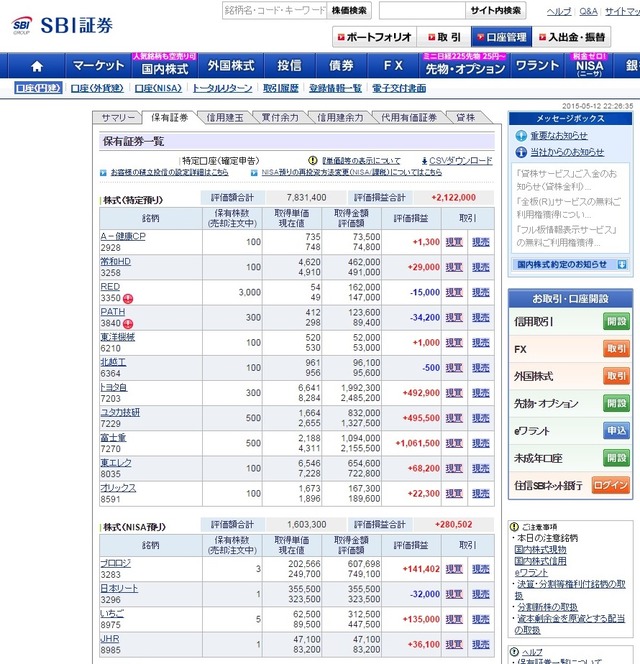Click the 現買 link for トヨタ自 7203
Image resolution: width=640 pixels, height=664 pixels.
click(454, 393)
